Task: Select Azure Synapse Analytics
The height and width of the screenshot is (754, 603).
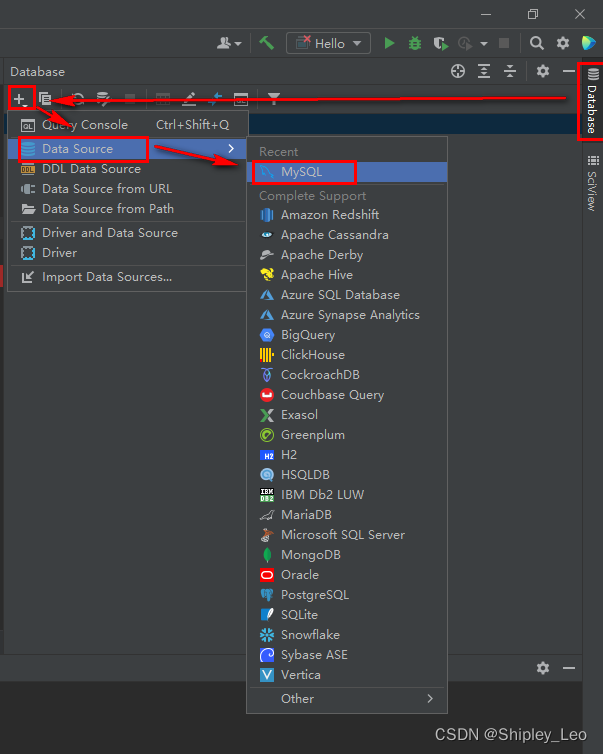Action: [x=347, y=314]
